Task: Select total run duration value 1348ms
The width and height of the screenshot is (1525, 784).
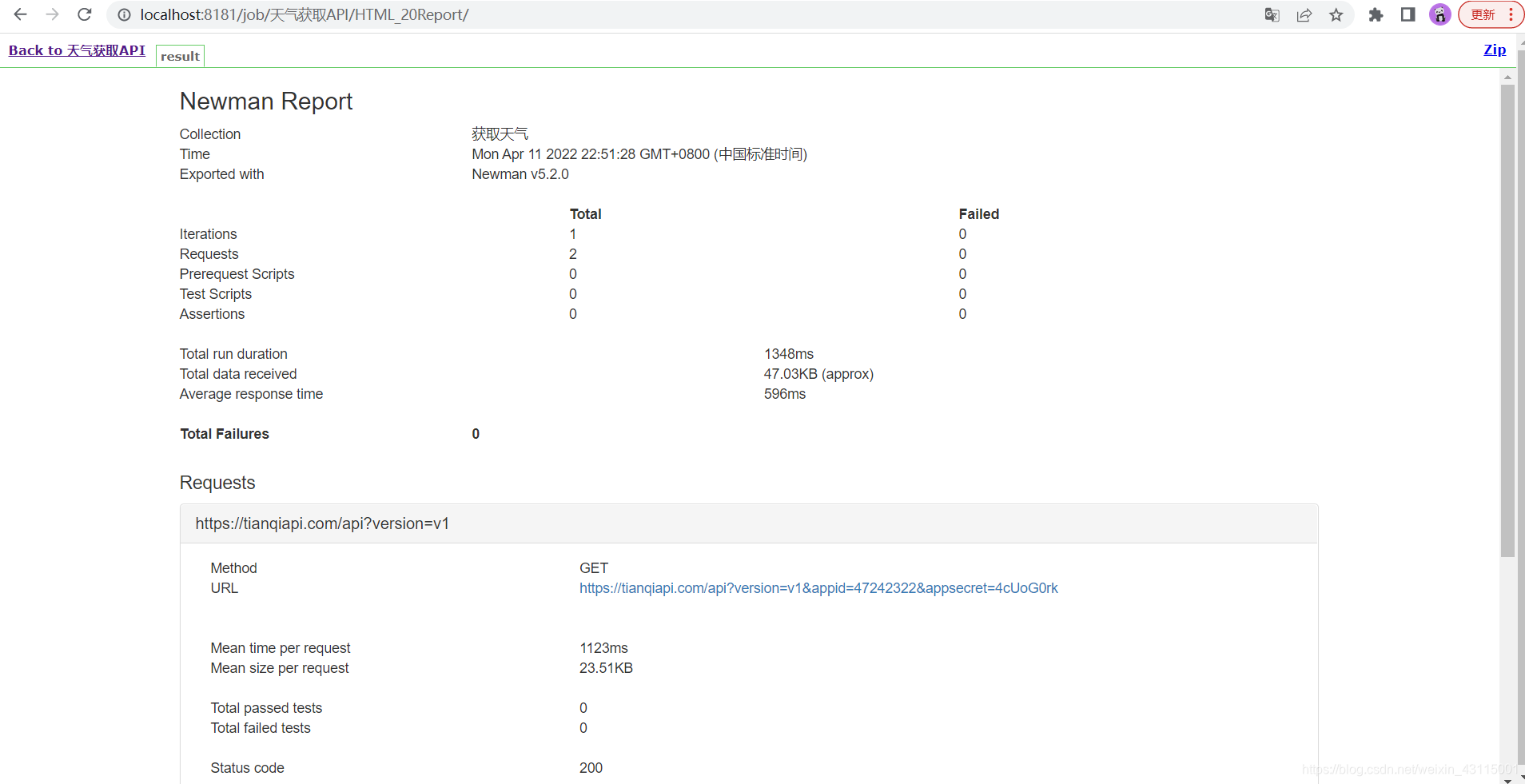Action: (x=789, y=354)
